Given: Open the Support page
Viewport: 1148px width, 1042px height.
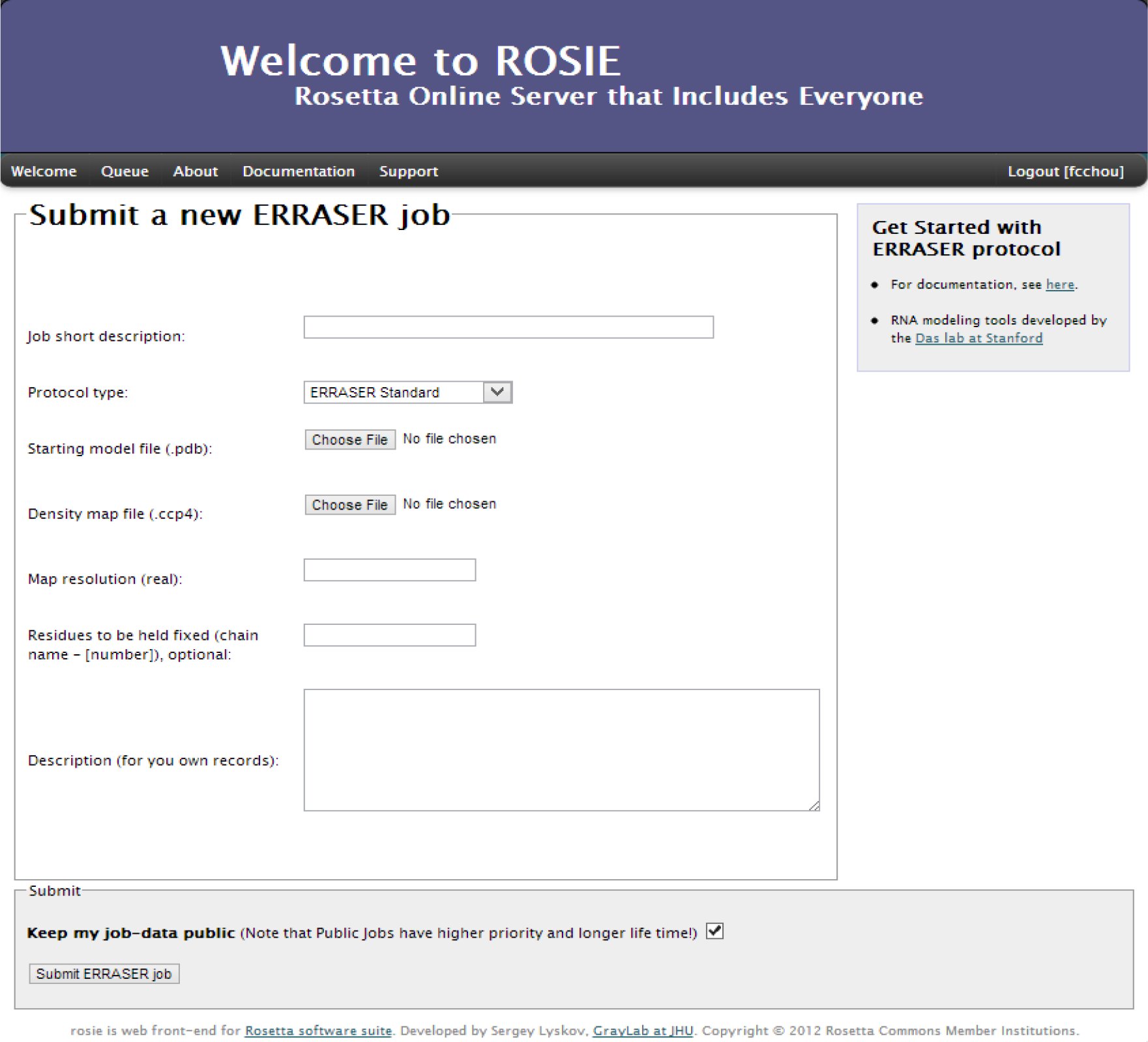Looking at the screenshot, I should click(409, 171).
